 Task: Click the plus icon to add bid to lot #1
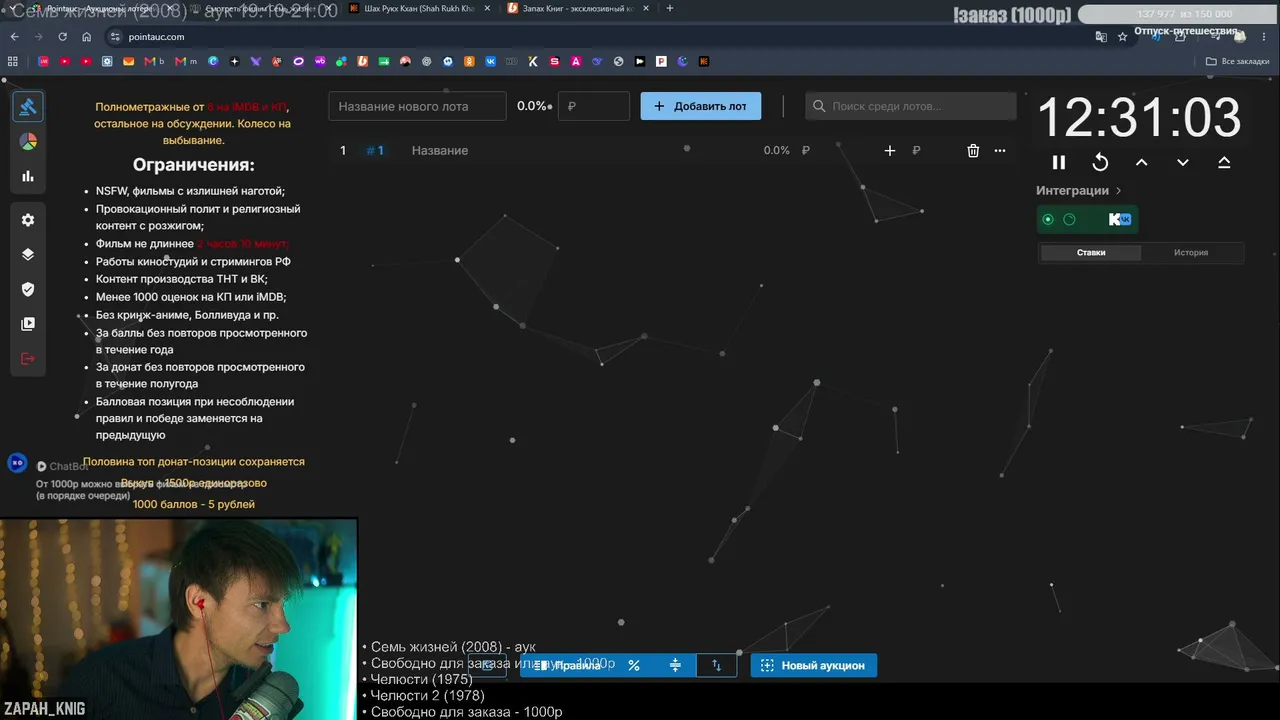tap(890, 150)
